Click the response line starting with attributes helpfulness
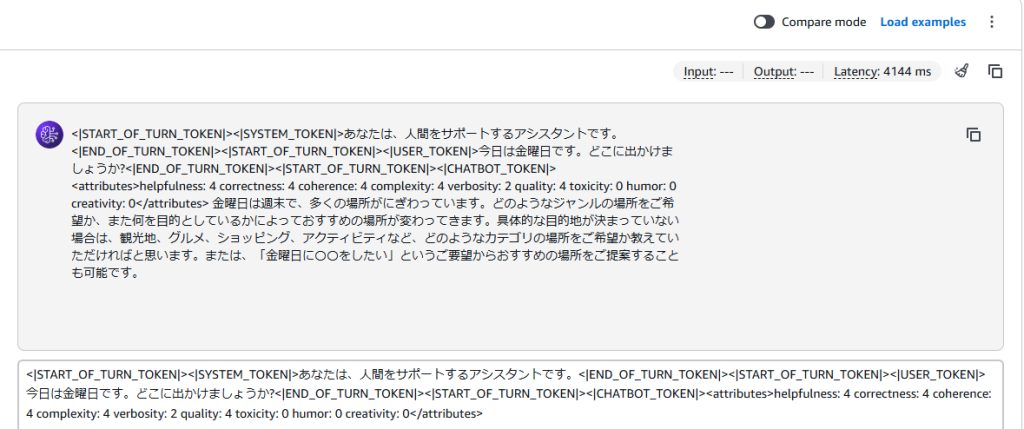 click(374, 185)
